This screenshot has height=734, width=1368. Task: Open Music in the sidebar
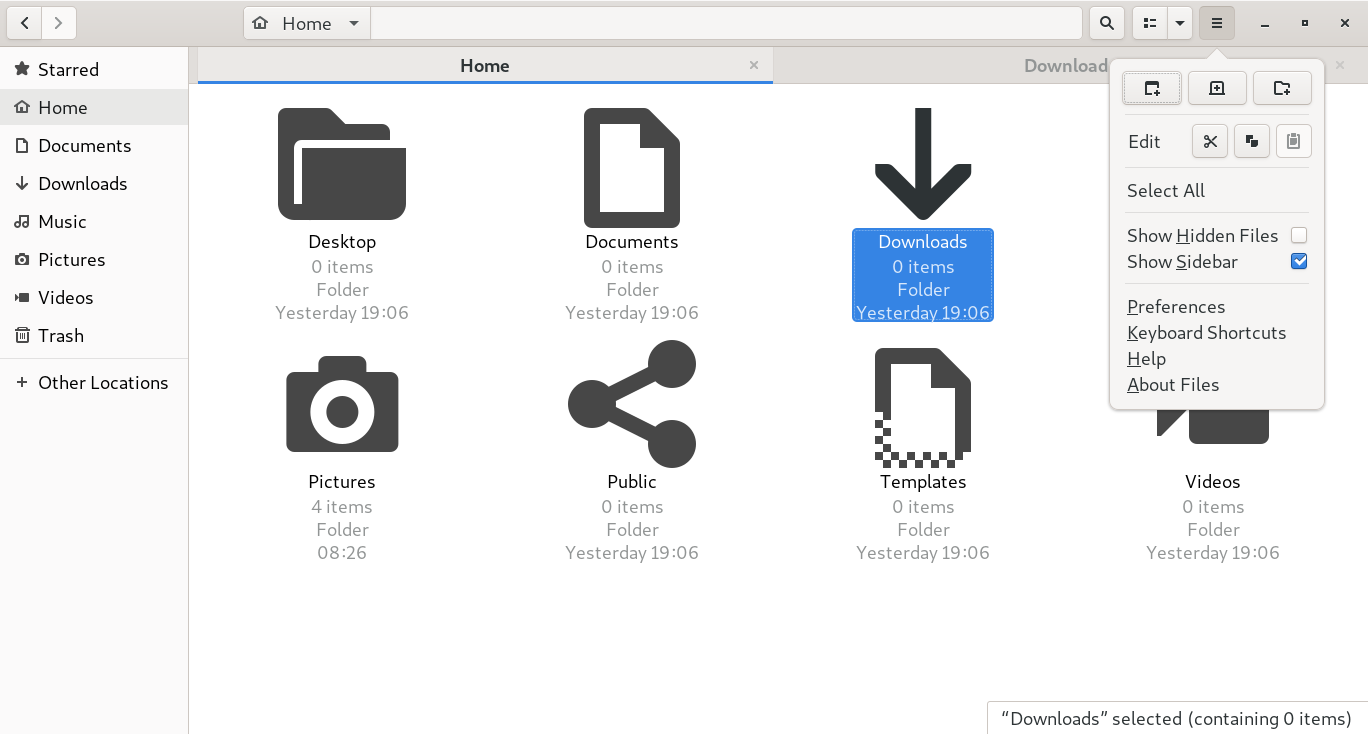coord(94,222)
